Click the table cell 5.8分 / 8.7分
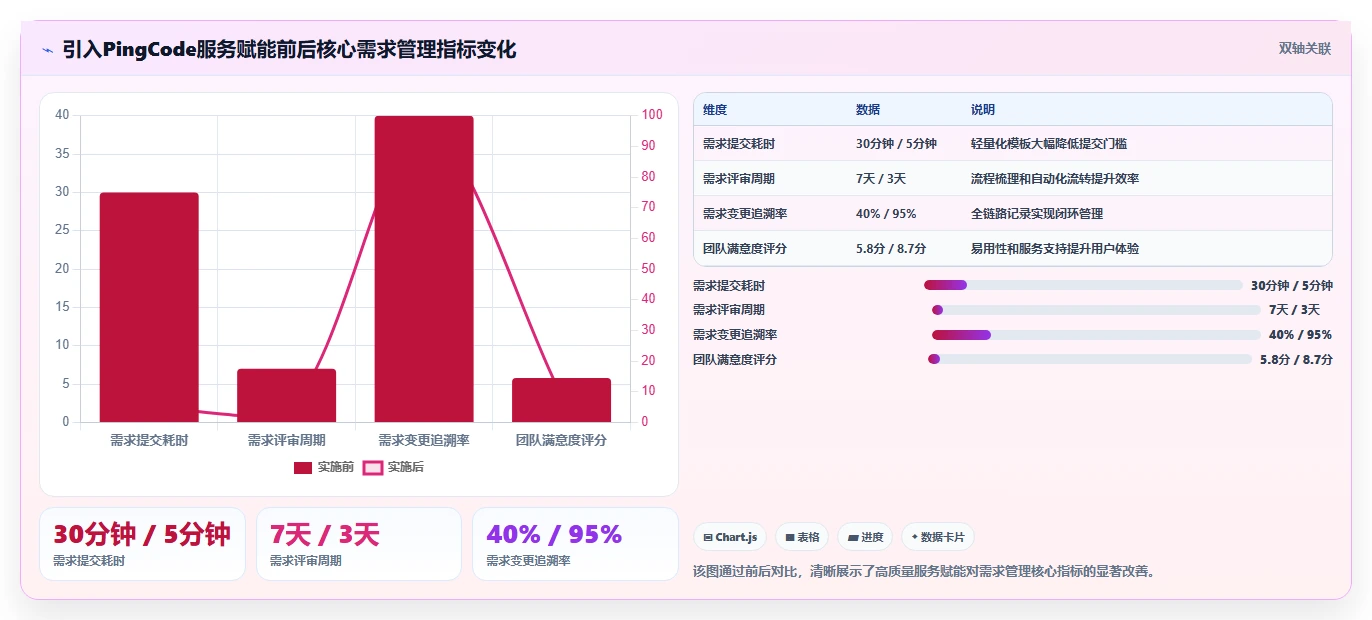 click(x=891, y=249)
